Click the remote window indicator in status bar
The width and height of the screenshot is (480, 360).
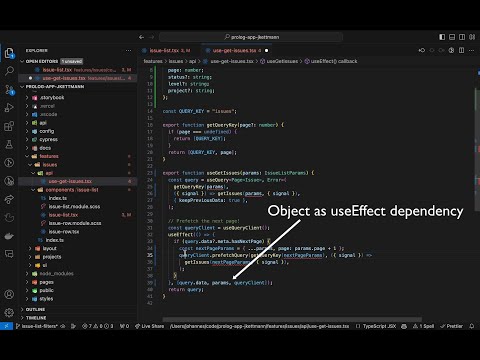[x=6, y=326]
